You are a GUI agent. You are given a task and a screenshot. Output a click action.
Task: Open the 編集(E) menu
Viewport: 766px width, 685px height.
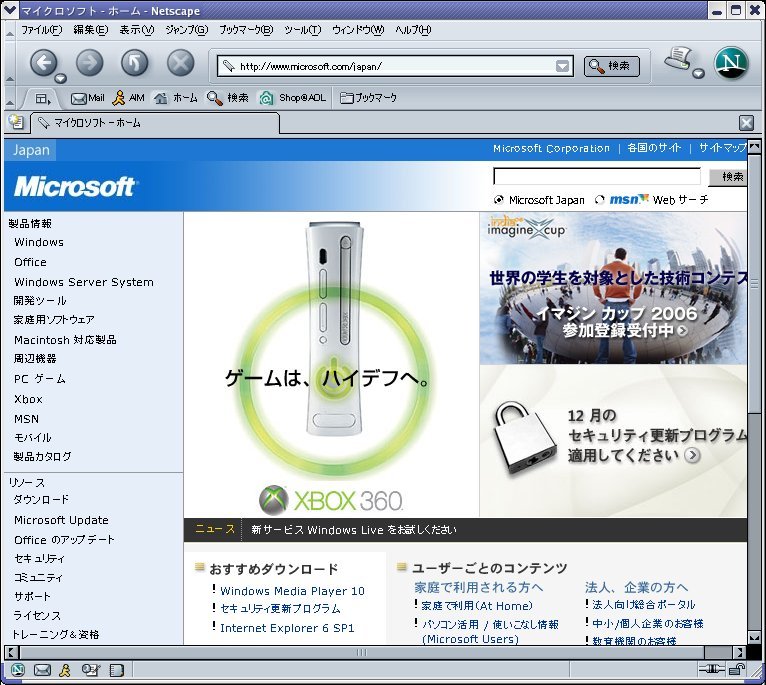pyautogui.click(x=91, y=30)
